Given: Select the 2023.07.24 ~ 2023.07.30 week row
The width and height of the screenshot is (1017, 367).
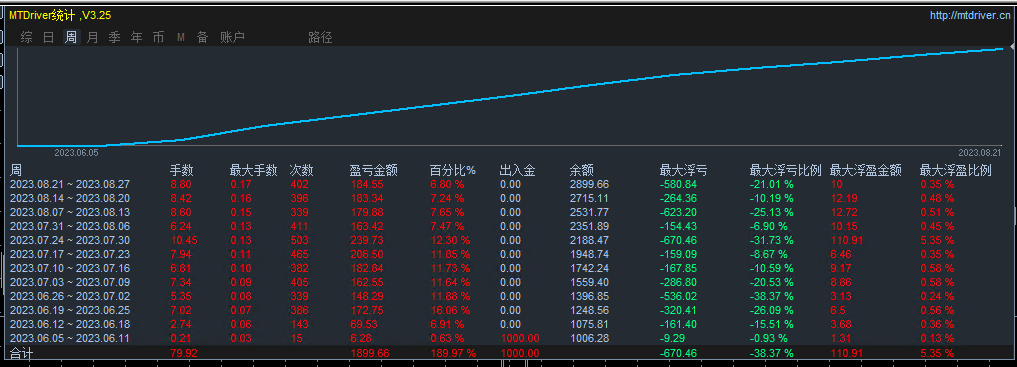Looking at the screenshot, I should pyautogui.click(x=508, y=240).
